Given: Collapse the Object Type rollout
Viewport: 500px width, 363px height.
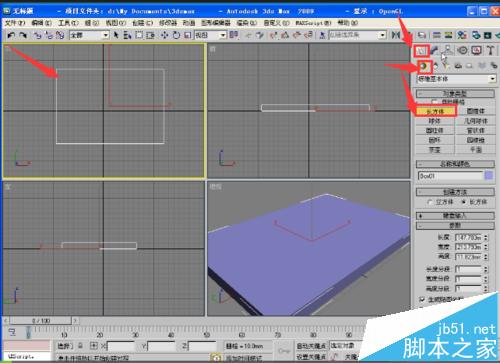Looking at the screenshot, I should [x=455, y=93].
